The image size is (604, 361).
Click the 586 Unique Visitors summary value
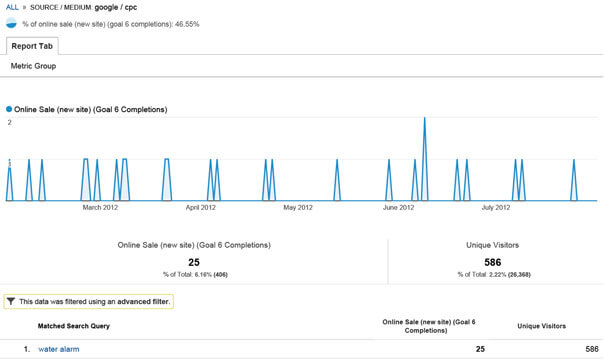pyautogui.click(x=493, y=262)
